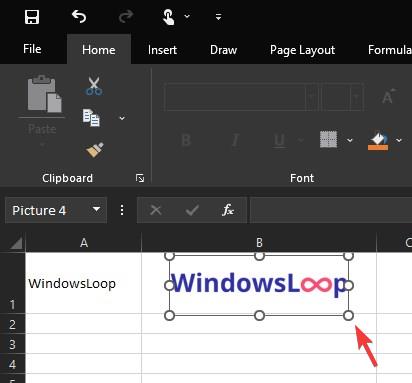The image size is (412, 383).
Task: Click the Redo arrow icon
Action: pos(126,16)
